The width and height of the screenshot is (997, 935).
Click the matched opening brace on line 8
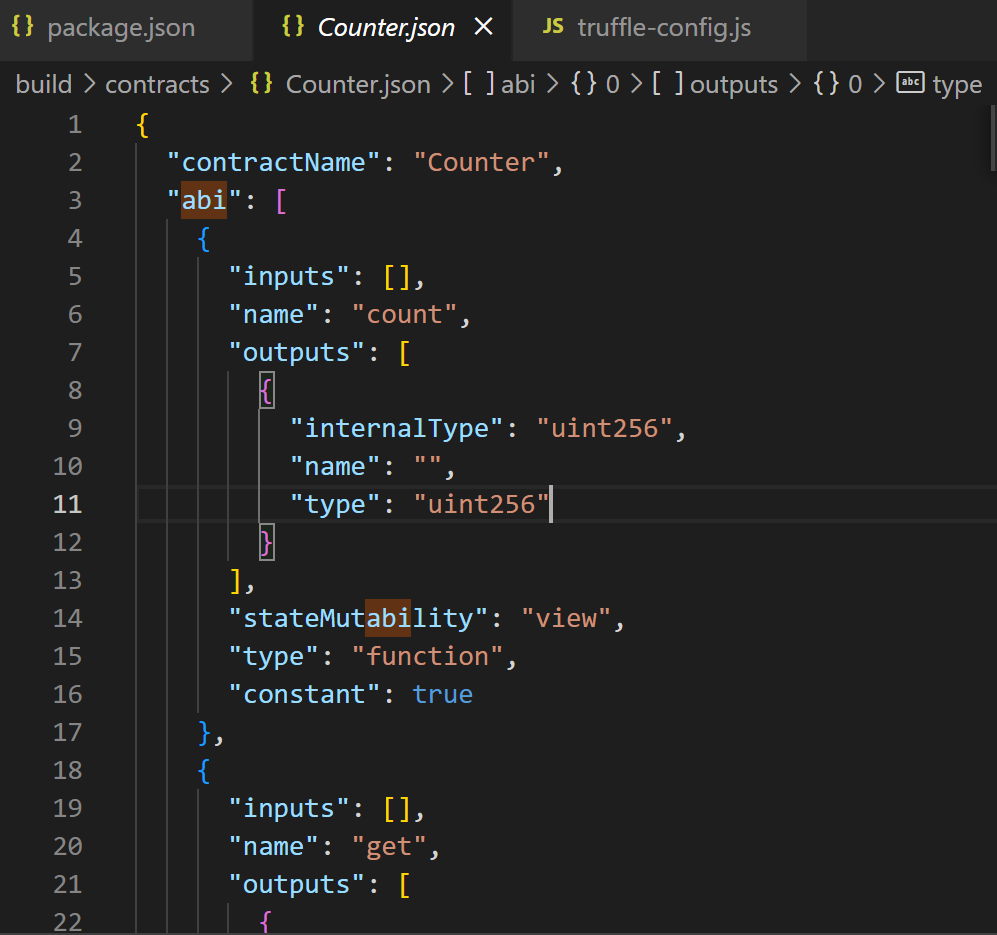[x=266, y=391]
